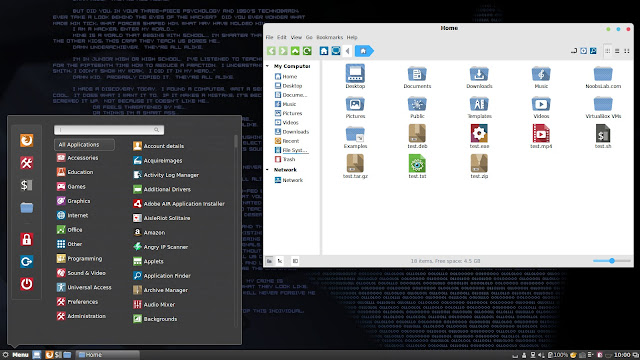Open the Go menu
Image resolution: width=640 pixels, height=360 pixels.
click(309, 37)
